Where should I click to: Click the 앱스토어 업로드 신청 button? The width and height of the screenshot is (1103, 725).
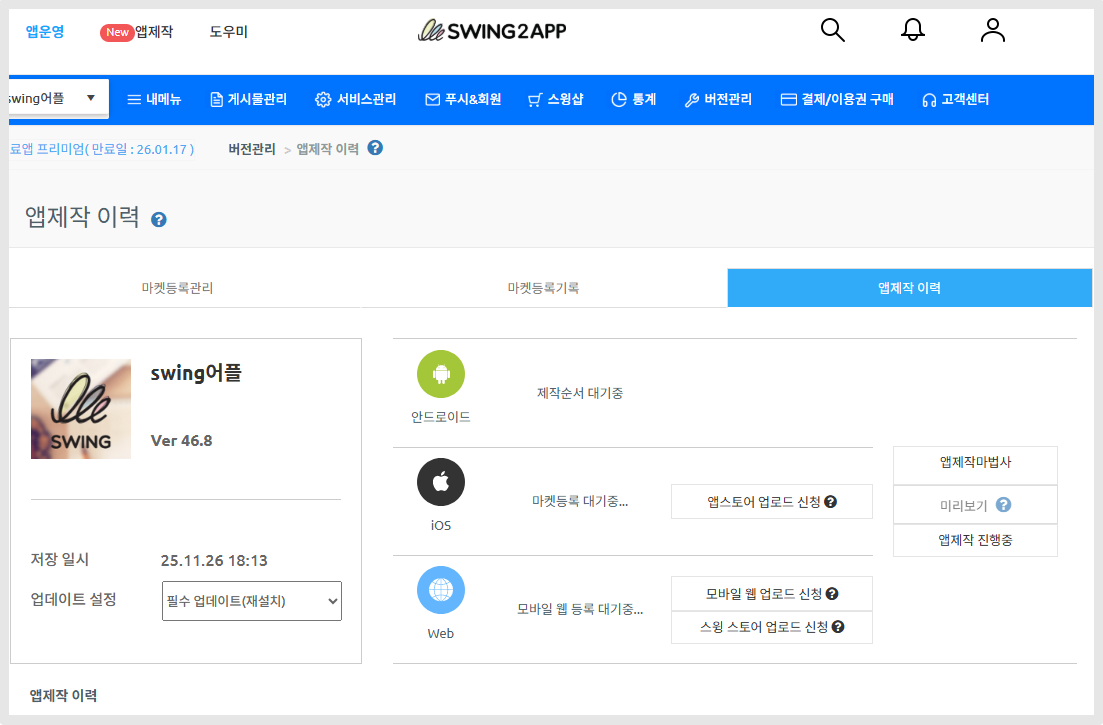point(771,502)
